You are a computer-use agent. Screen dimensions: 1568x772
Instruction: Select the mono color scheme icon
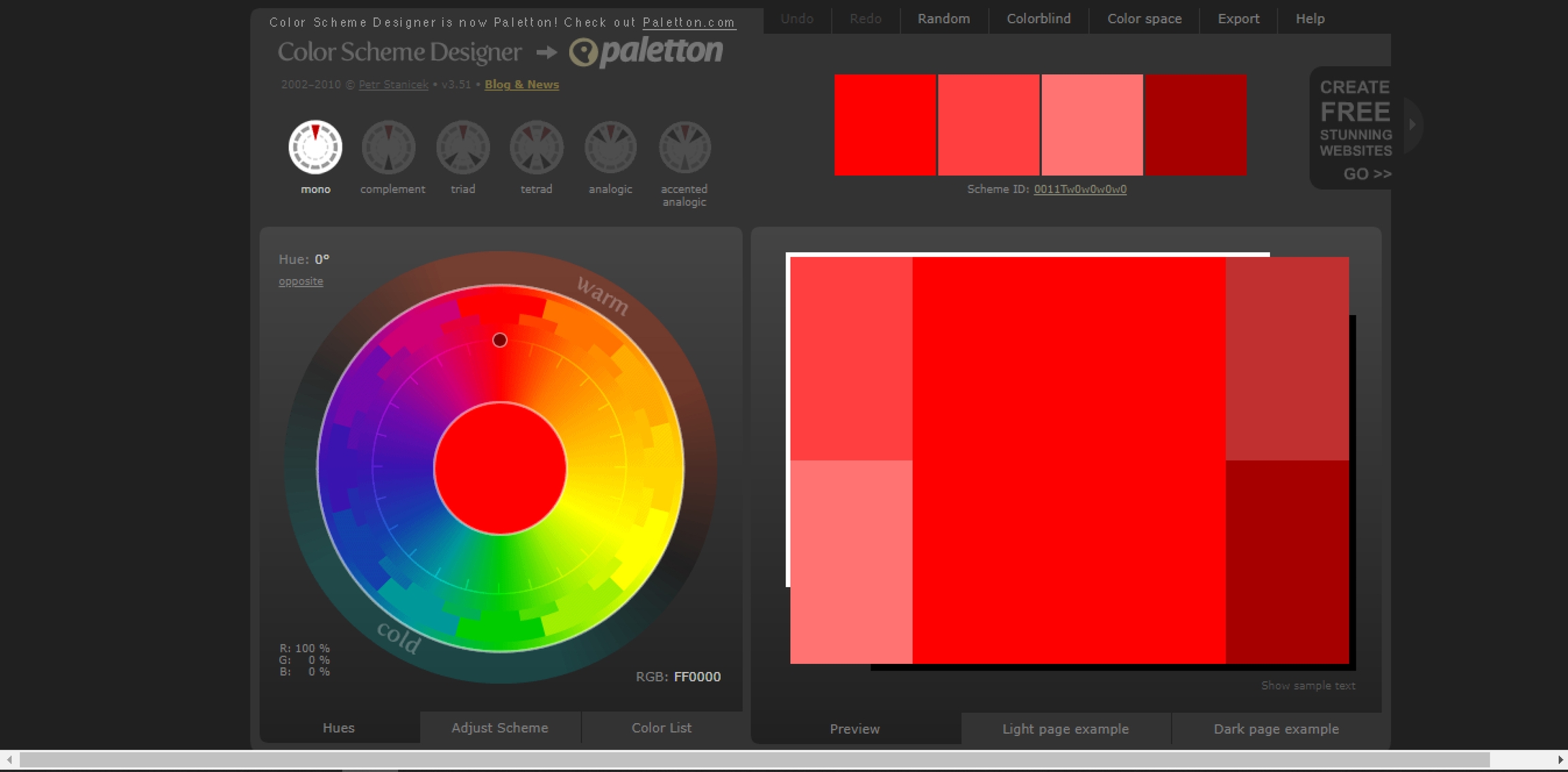315,147
